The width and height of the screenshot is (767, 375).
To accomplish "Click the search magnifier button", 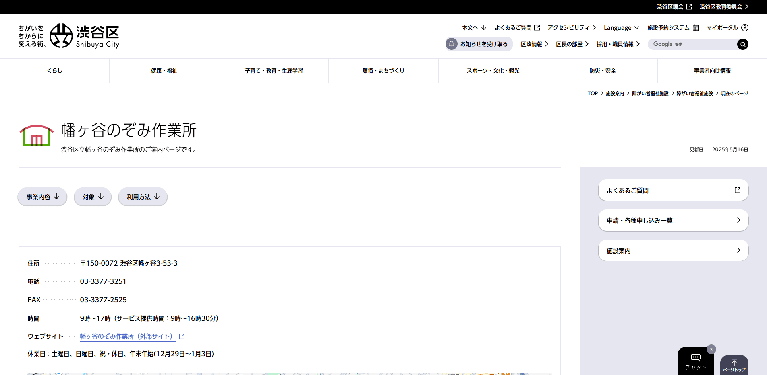I will 742,44.
